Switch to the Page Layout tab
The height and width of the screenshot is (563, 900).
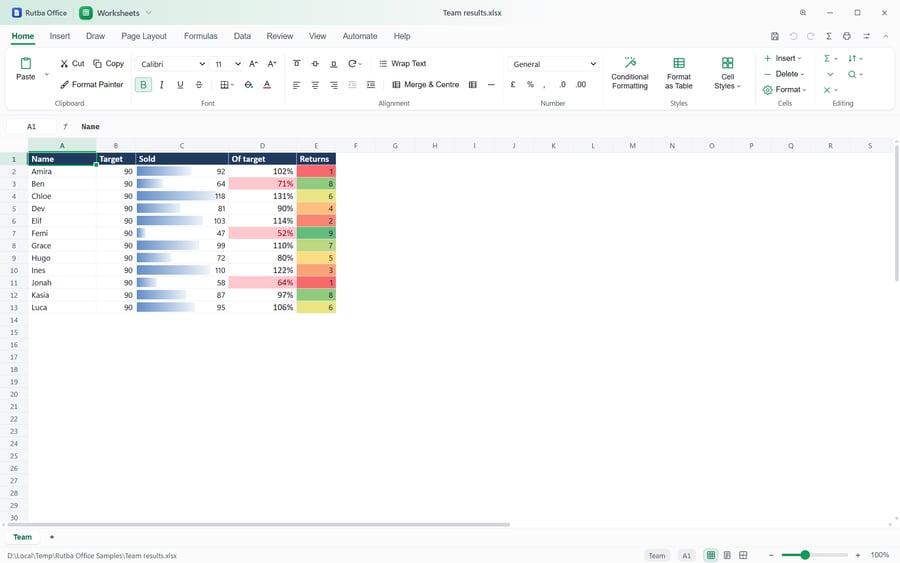pyautogui.click(x=143, y=36)
